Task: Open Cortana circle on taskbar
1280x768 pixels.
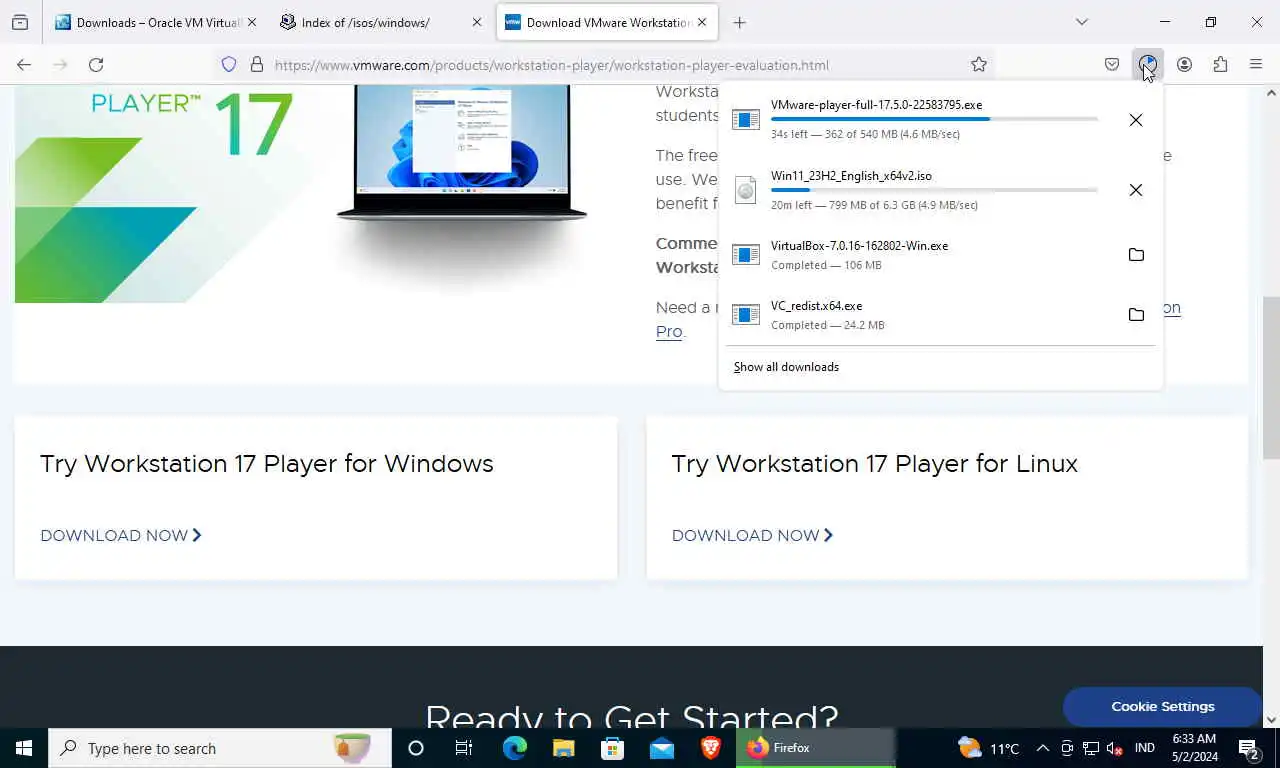Action: [416, 748]
